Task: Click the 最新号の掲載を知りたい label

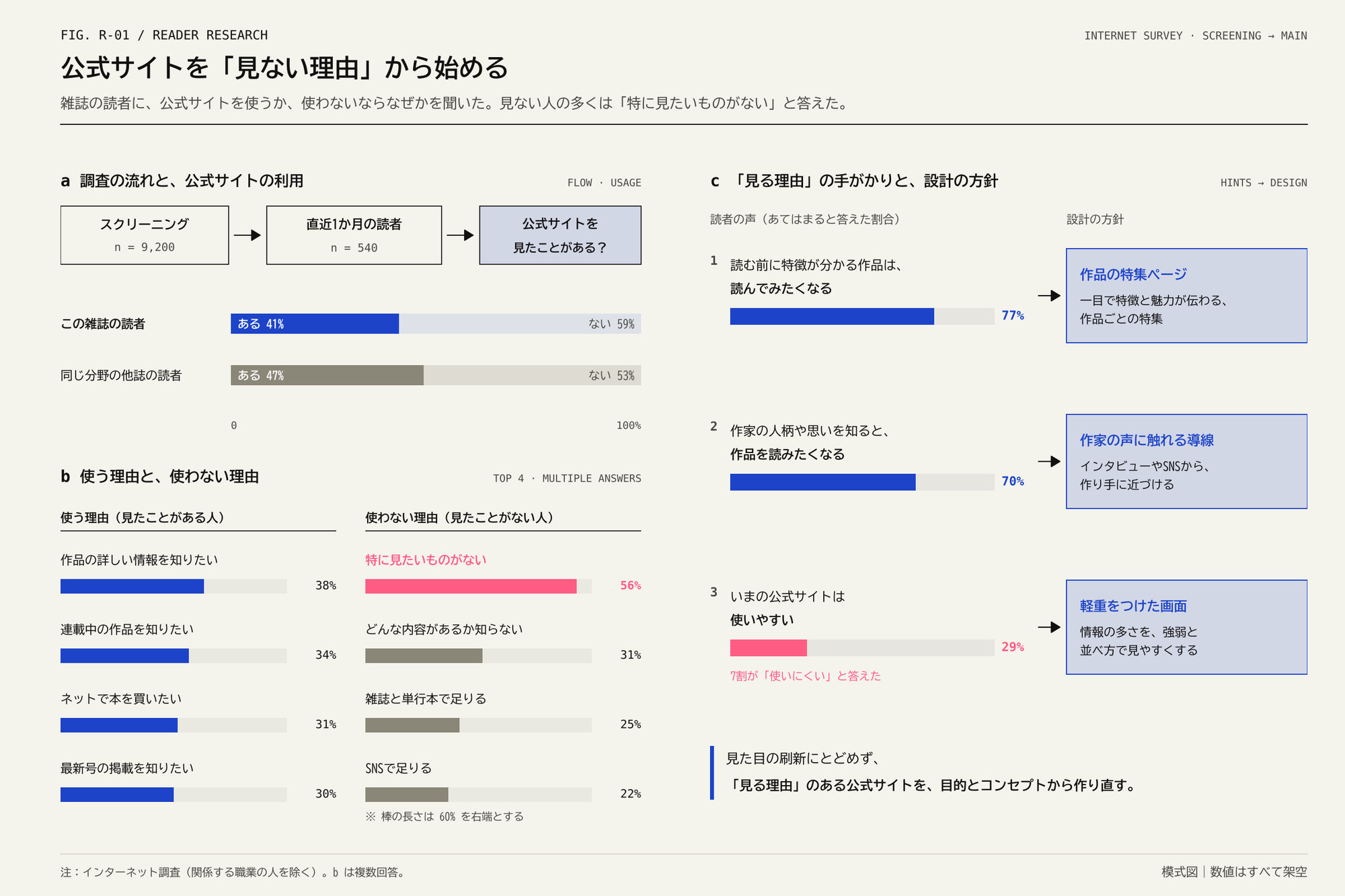Action: [x=127, y=768]
